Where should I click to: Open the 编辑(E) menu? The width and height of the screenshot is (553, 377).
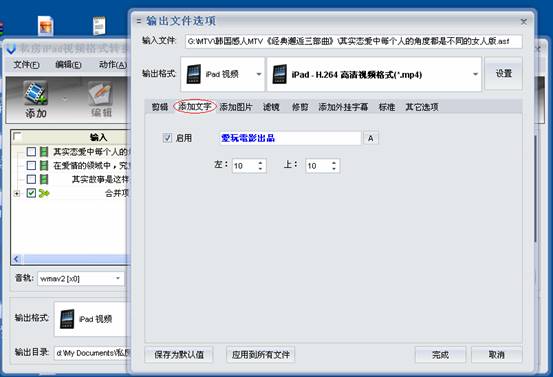coord(68,65)
